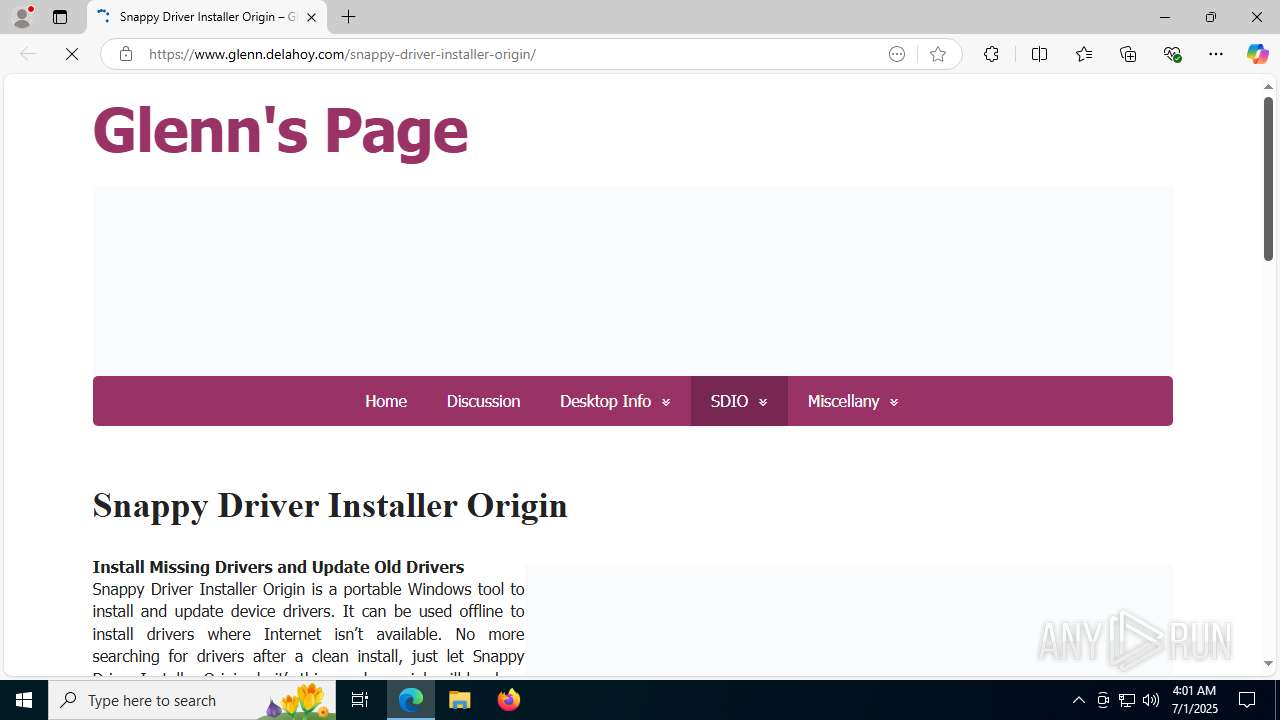Go to Glenn's Page site title
Viewport: 1280px width, 720px height.
click(280, 131)
